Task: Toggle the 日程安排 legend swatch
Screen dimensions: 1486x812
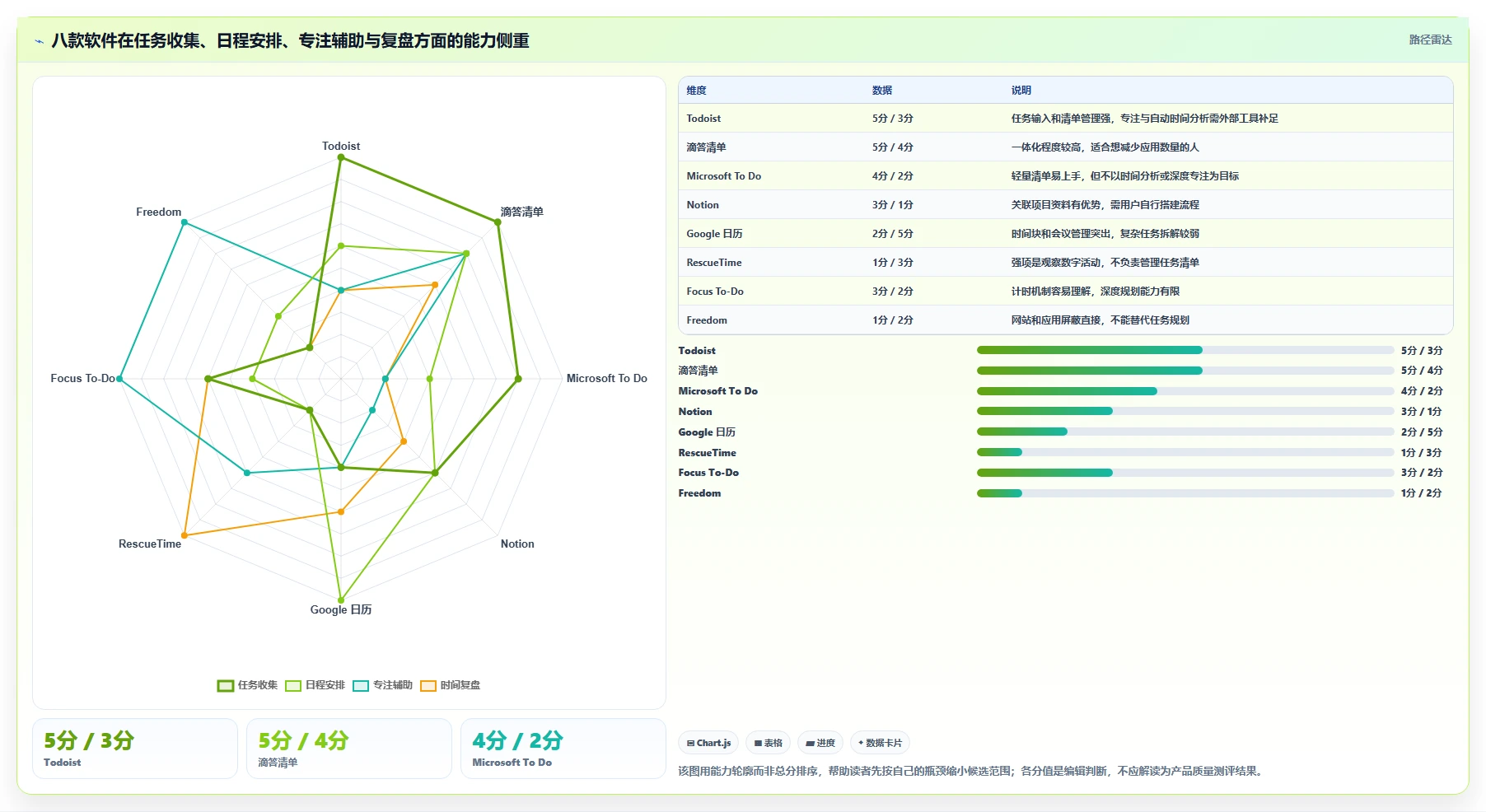Action: pyautogui.click(x=293, y=685)
